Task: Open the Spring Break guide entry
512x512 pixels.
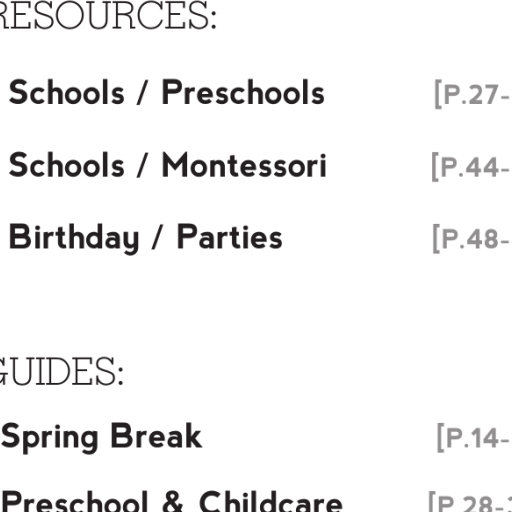Action: point(102,437)
